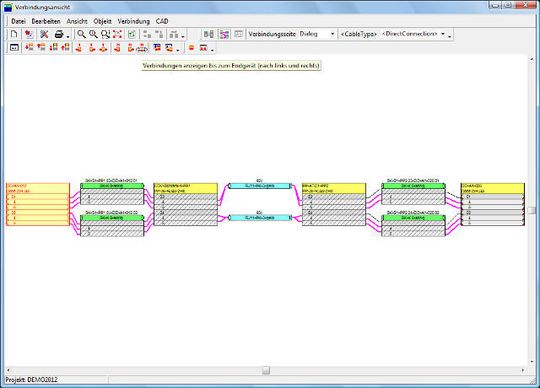Screen dimensions: 540x388
Task: Select the yellow device header left of cyan cables
Action: click(186, 188)
